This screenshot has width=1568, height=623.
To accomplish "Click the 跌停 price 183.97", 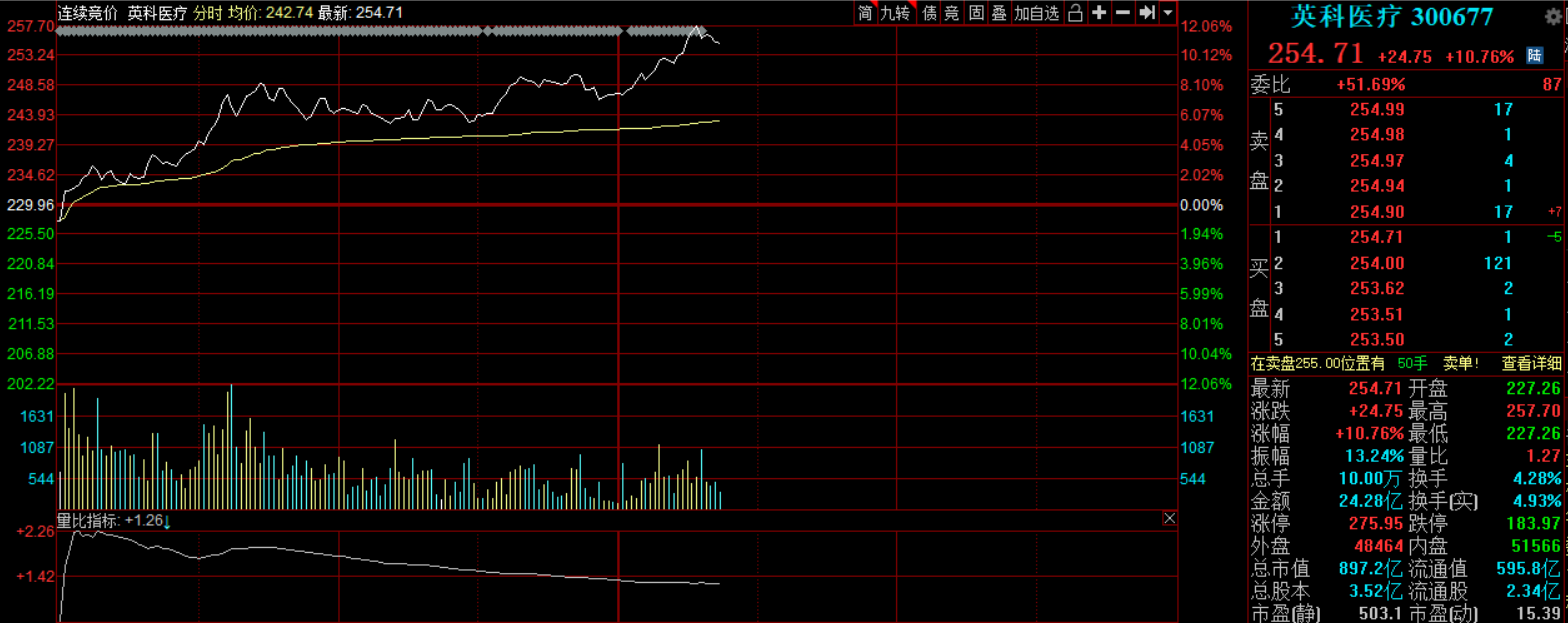I will [x=1533, y=524].
